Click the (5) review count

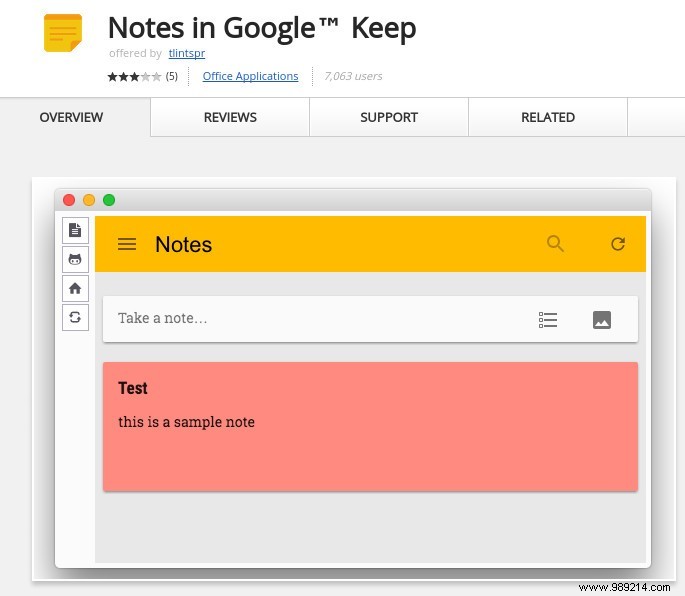click(172, 77)
